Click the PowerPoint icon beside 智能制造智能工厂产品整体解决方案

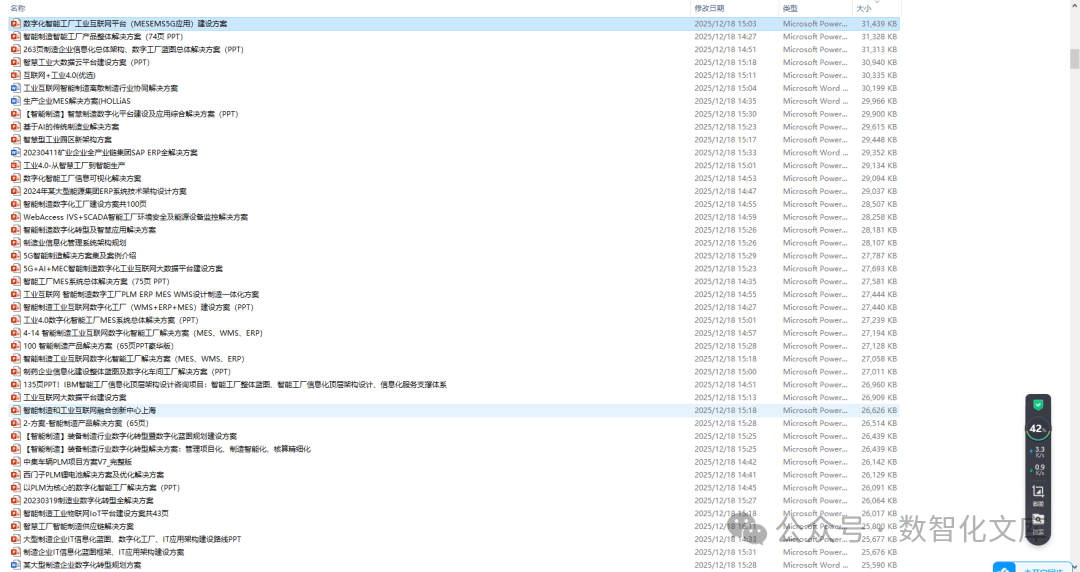tap(16, 37)
